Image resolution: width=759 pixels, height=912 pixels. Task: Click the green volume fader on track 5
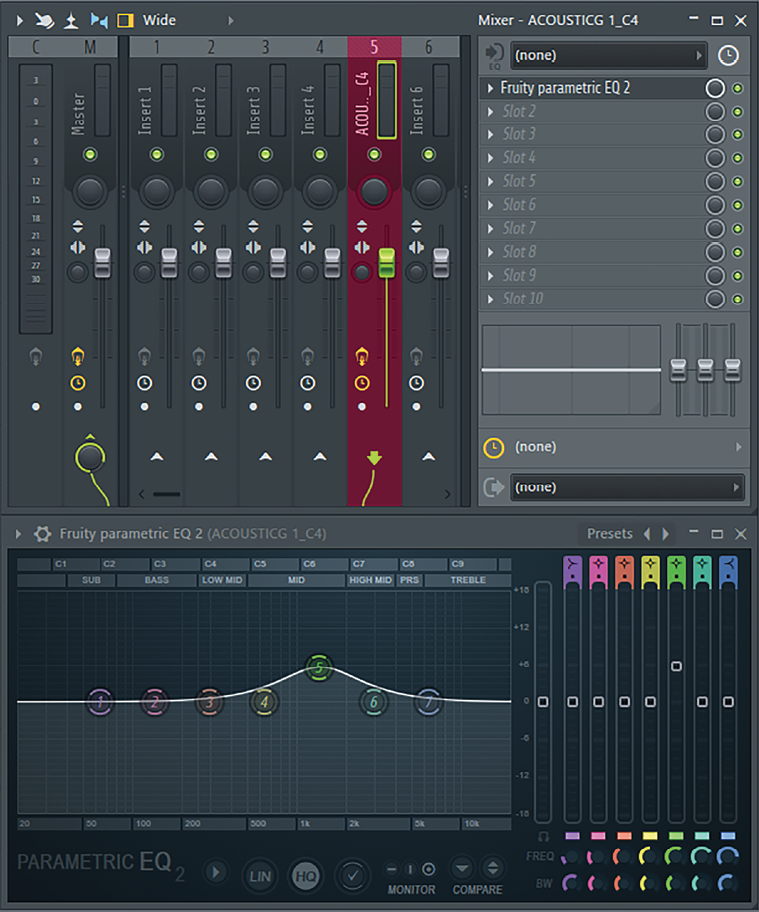click(387, 262)
